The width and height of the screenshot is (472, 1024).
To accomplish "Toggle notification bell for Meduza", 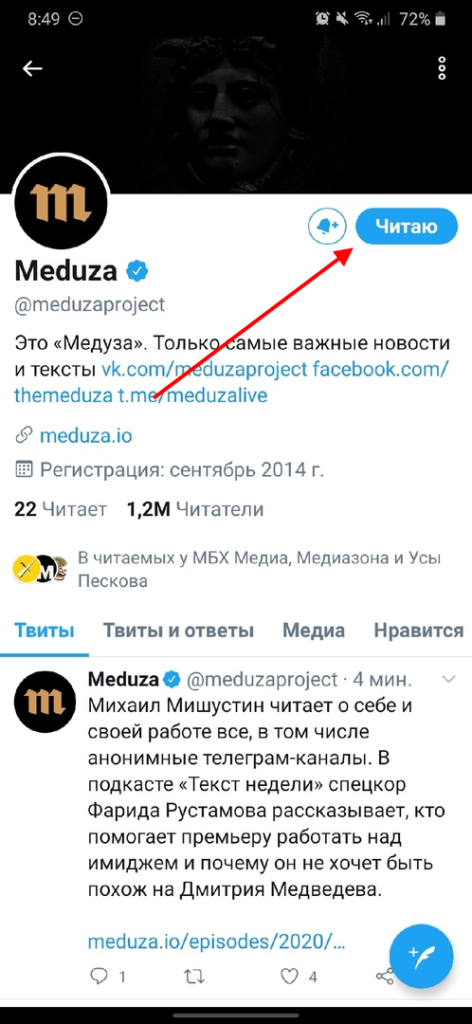I will (326, 227).
